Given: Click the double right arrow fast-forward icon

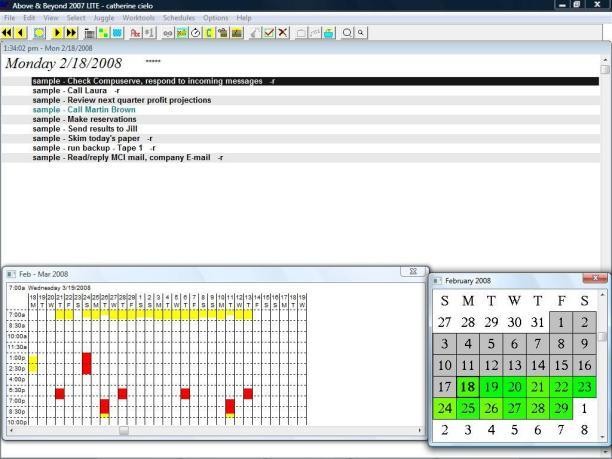Looking at the screenshot, I should [x=71, y=33].
